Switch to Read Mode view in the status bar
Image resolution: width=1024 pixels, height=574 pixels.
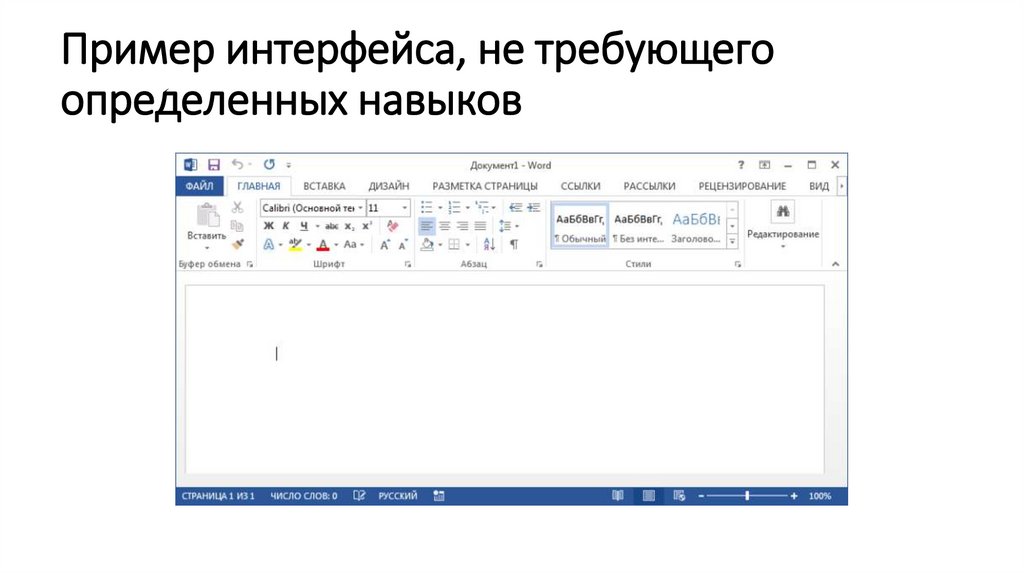[618, 496]
